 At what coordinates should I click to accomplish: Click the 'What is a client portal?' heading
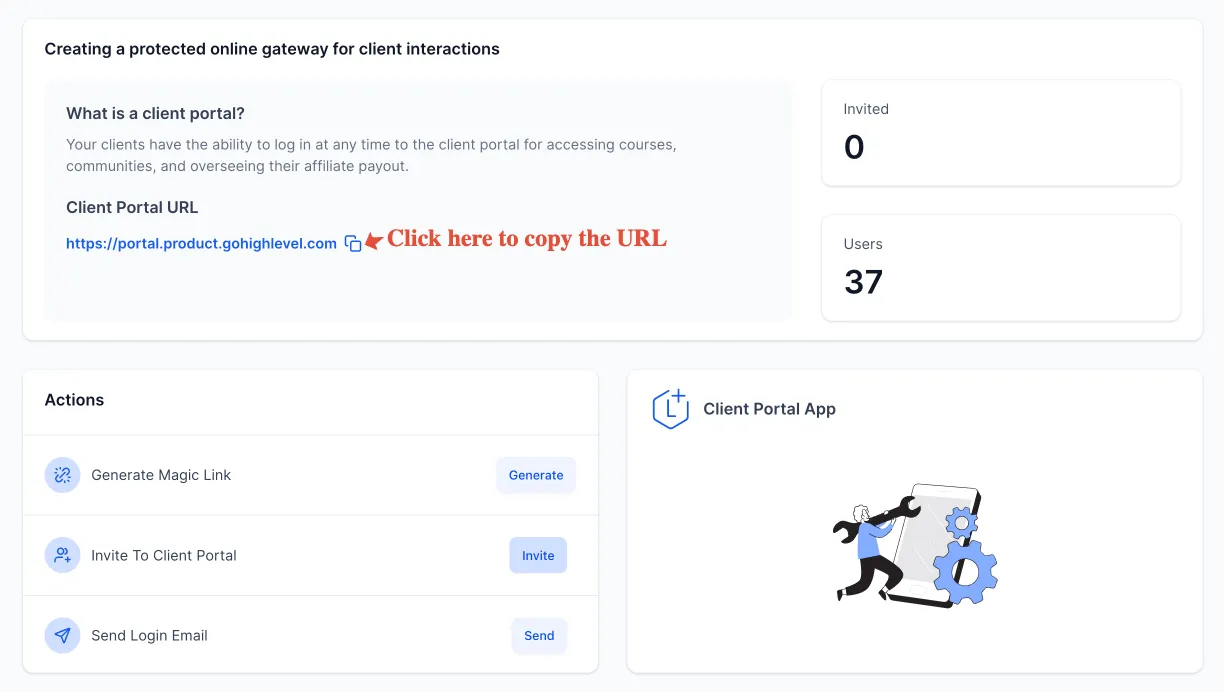point(155,113)
